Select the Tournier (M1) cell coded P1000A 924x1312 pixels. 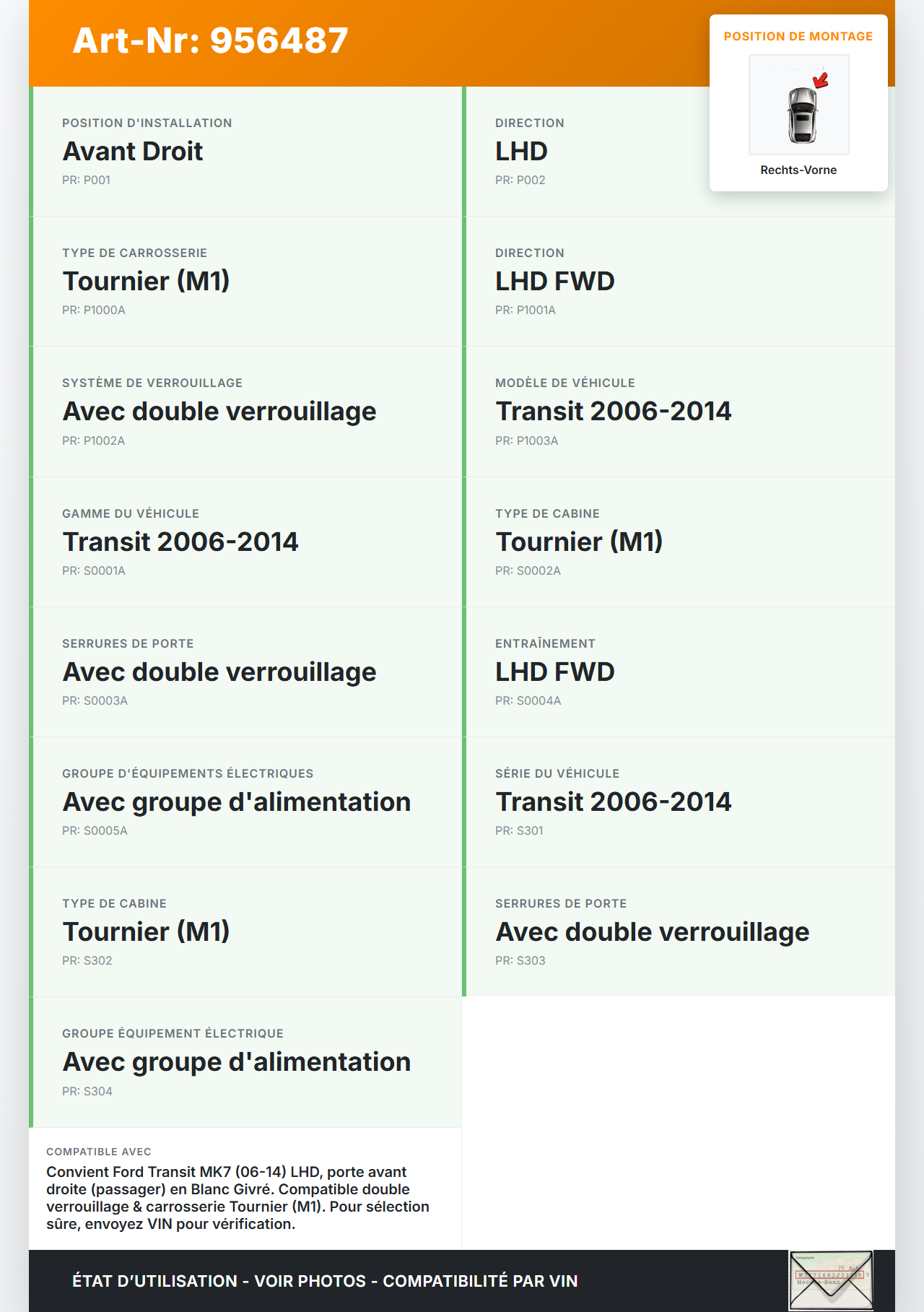tap(146, 282)
